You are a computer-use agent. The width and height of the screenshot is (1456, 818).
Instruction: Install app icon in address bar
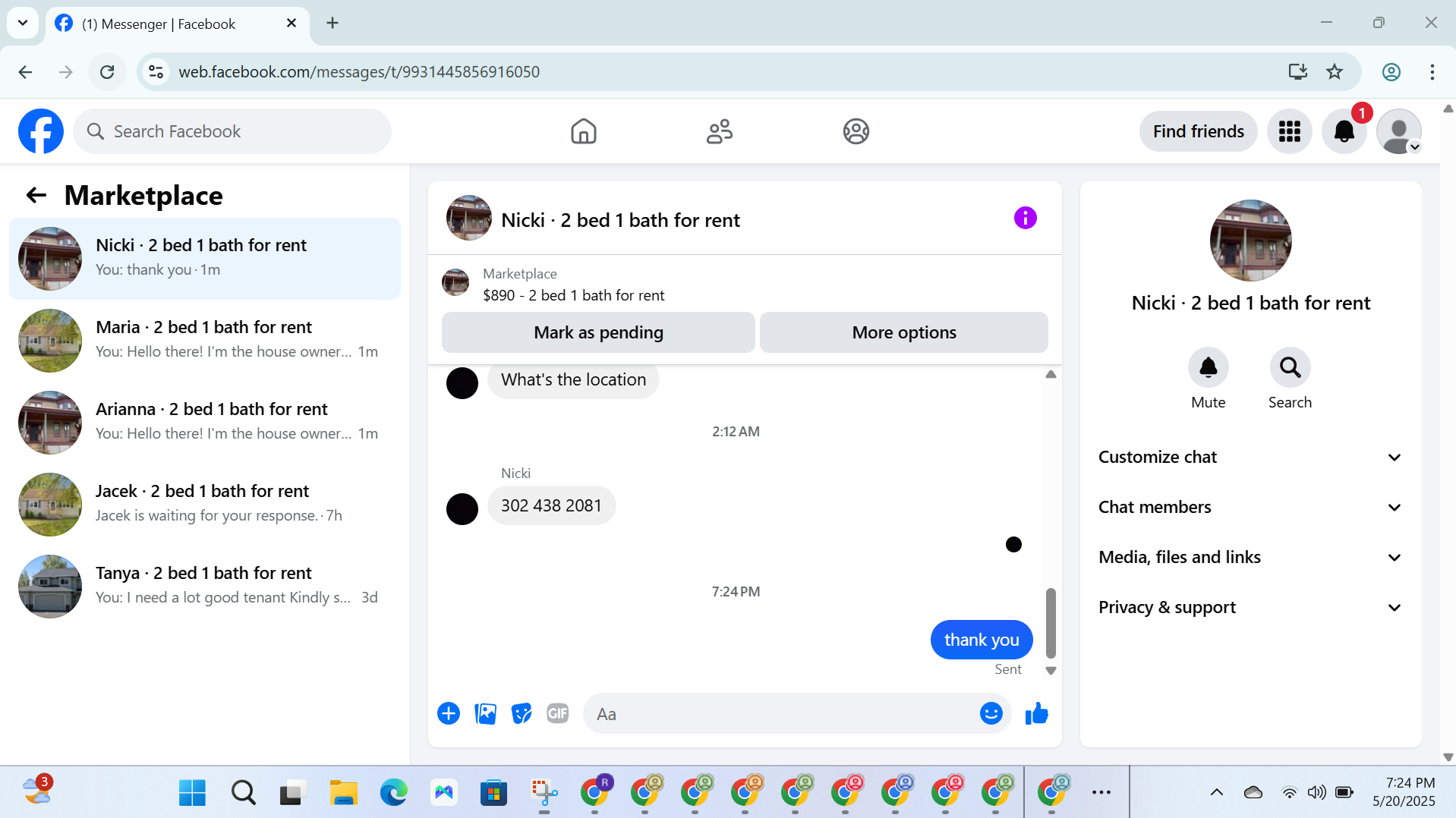coord(1297,72)
